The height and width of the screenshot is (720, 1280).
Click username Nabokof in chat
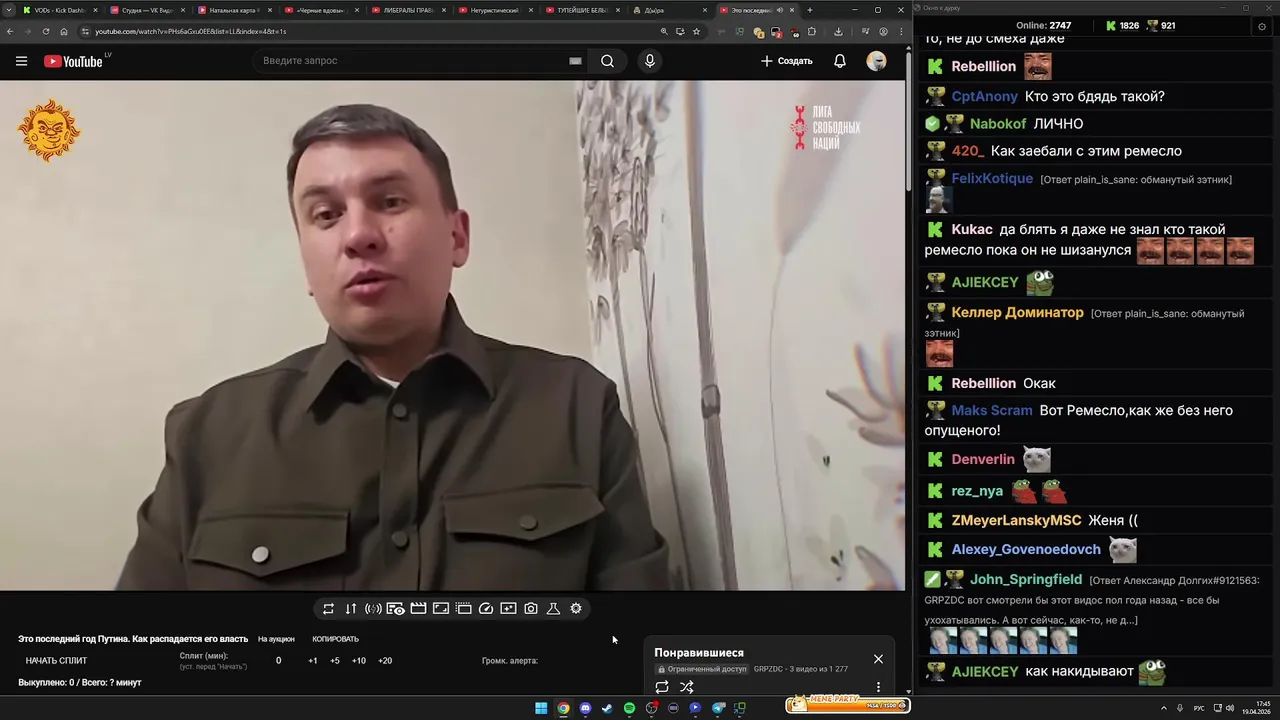pyautogui.click(x=998, y=123)
